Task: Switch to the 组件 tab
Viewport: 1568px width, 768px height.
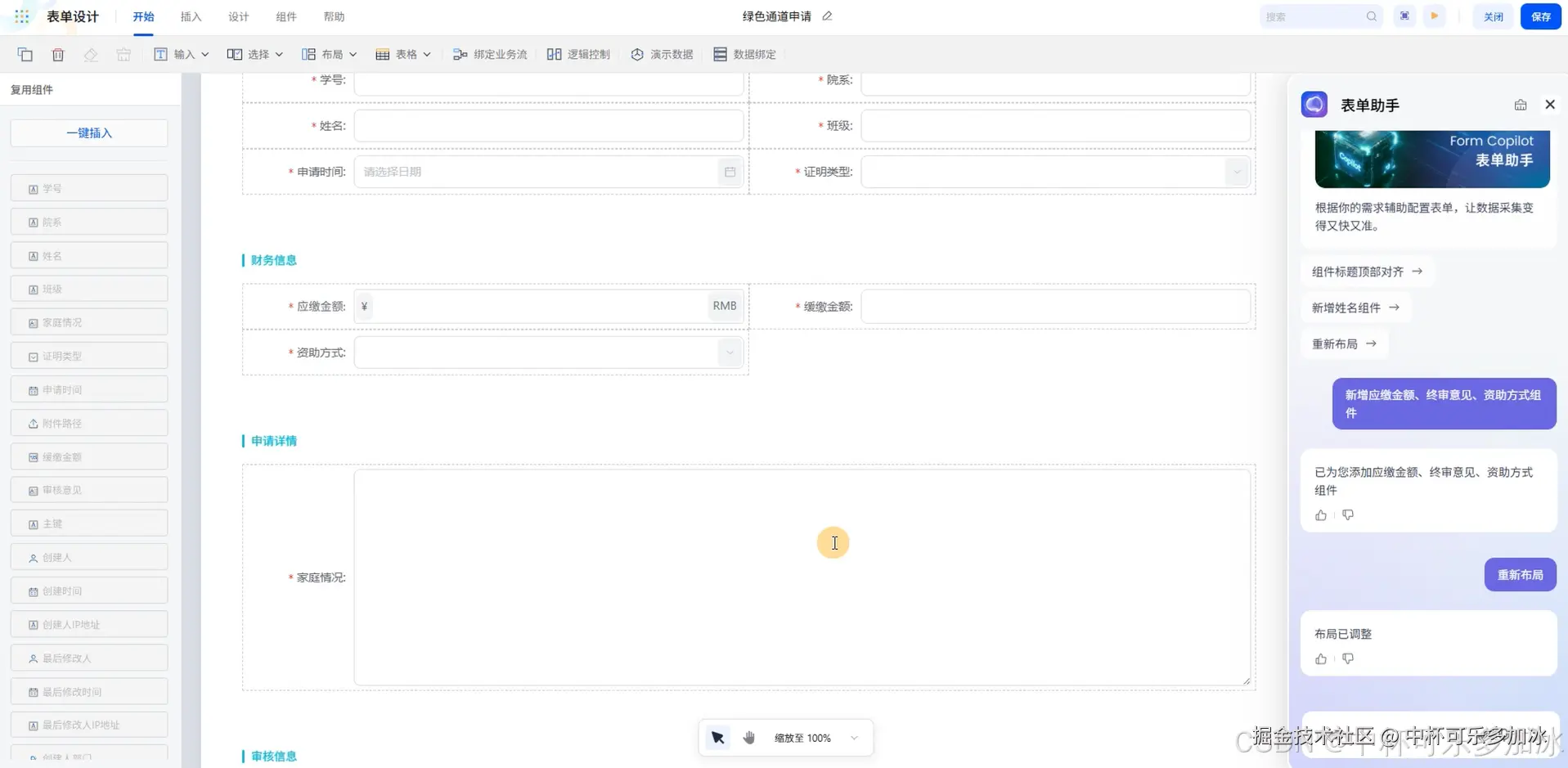Action: coord(286,16)
